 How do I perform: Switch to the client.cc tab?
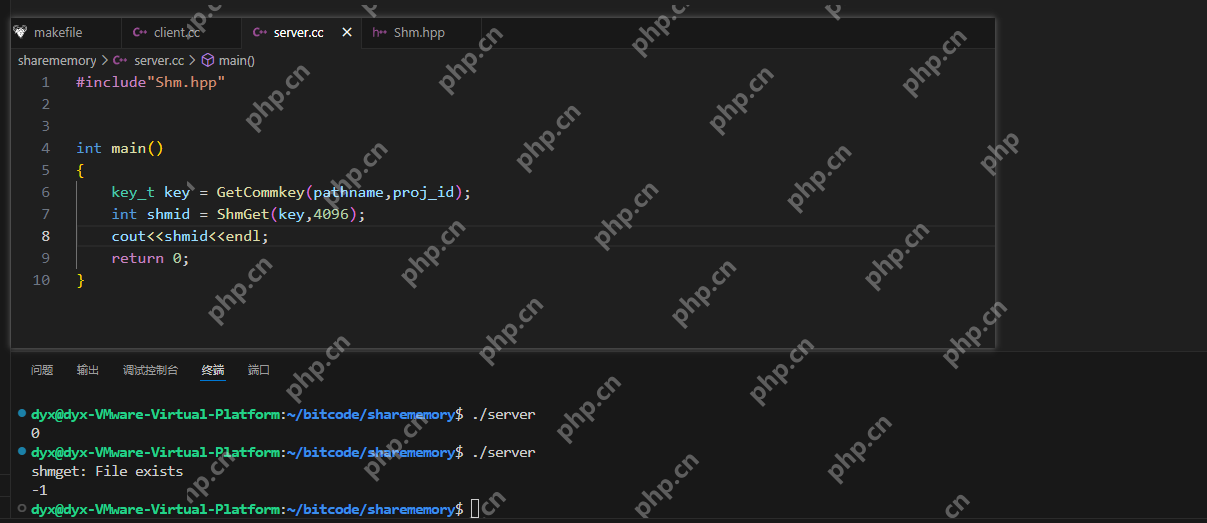tap(177, 33)
